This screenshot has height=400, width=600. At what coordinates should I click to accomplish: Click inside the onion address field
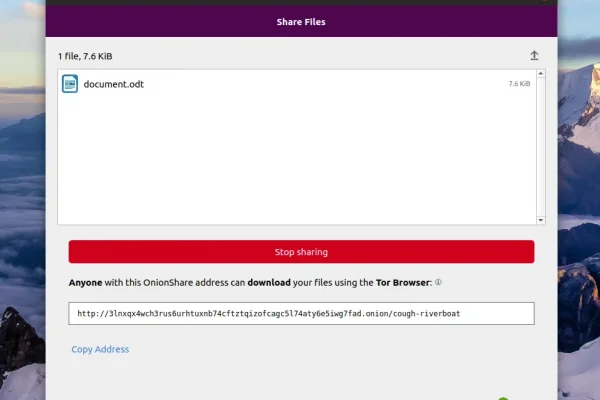(302, 313)
